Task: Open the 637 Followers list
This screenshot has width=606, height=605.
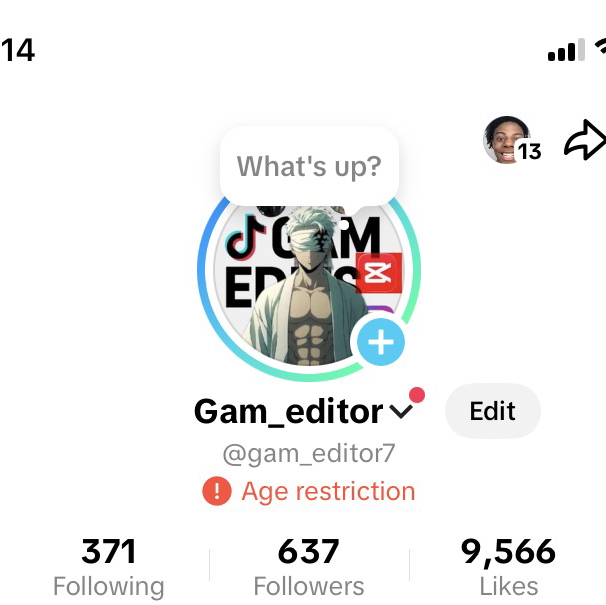Action: point(309,567)
